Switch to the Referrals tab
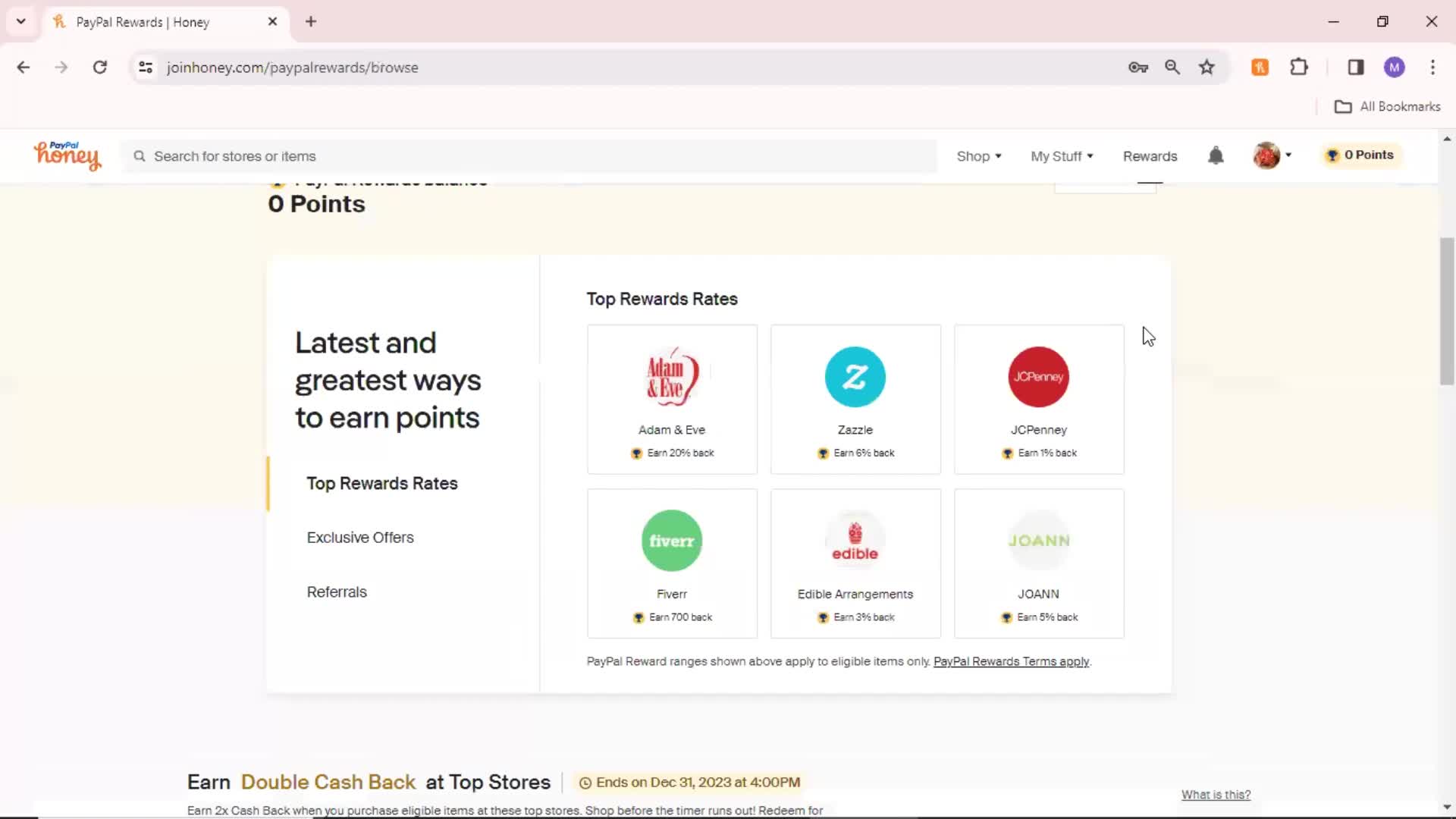1456x819 pixels. [337, 592]
